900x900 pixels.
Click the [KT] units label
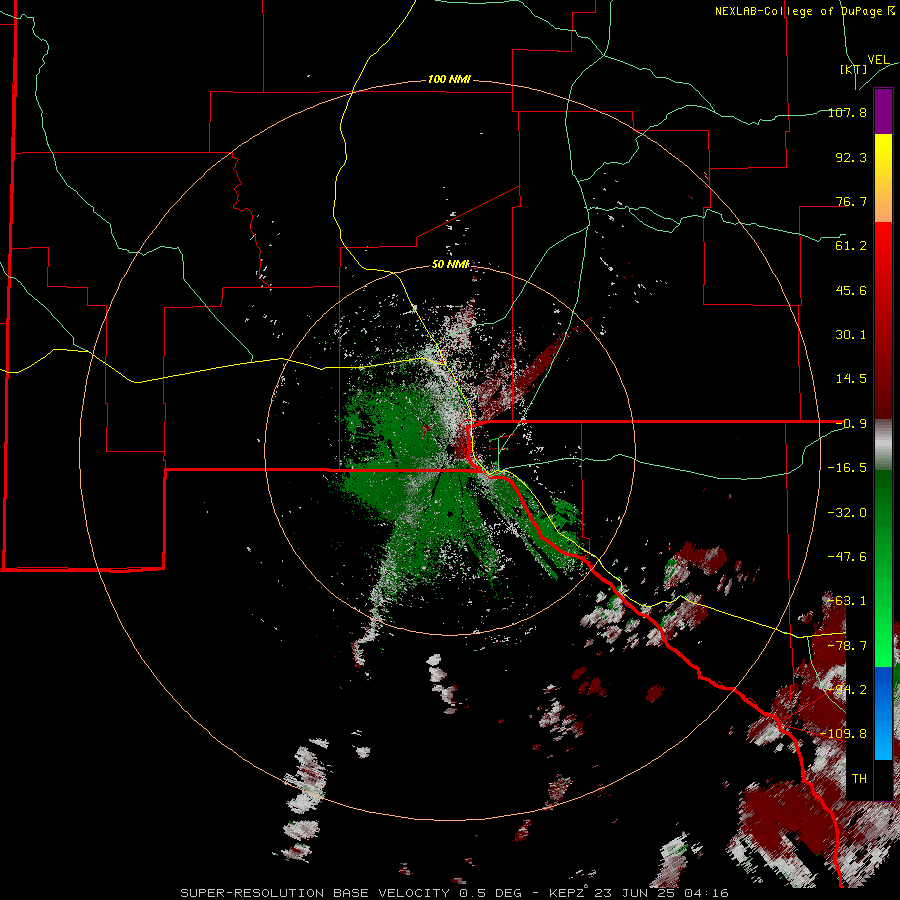coord(853,69)
